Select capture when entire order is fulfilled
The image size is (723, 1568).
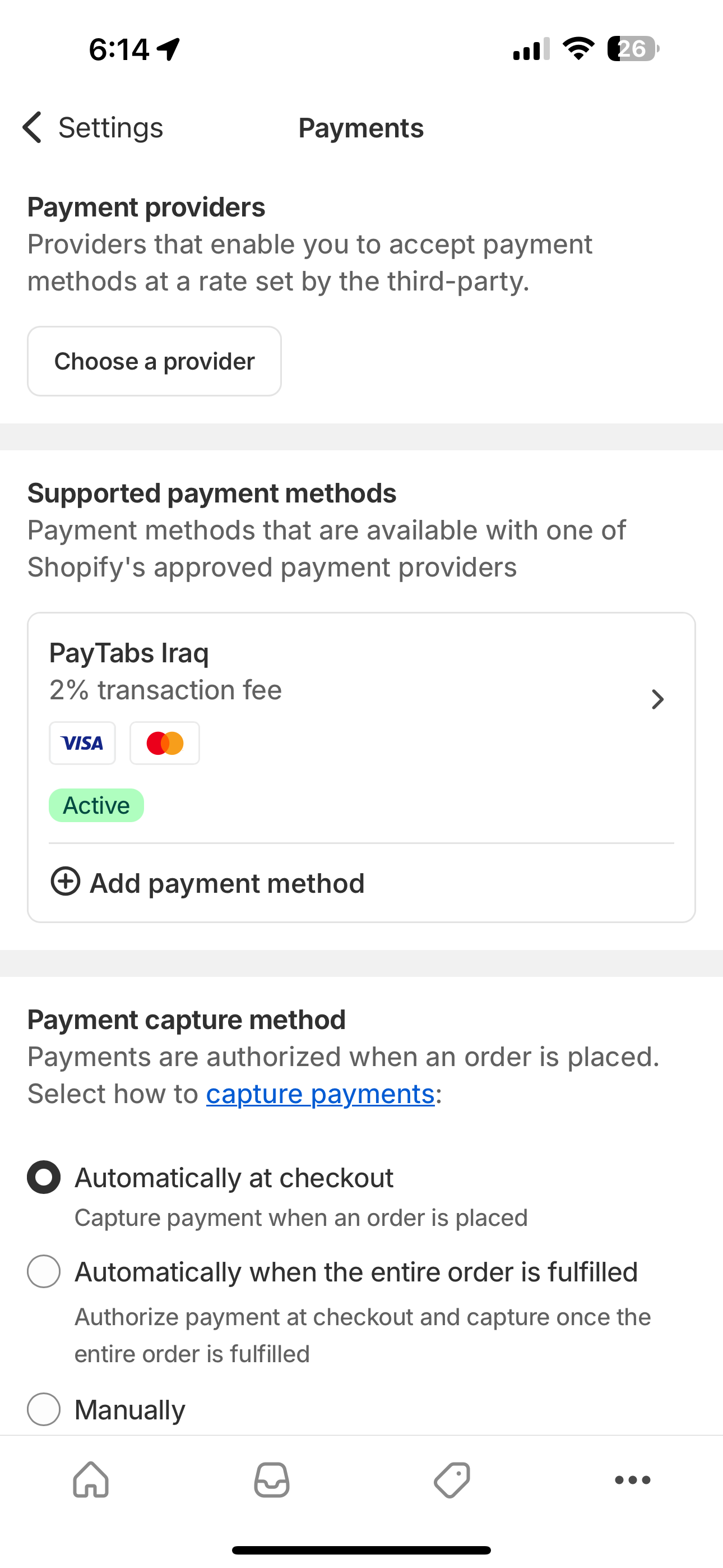tap(44, 1271)
